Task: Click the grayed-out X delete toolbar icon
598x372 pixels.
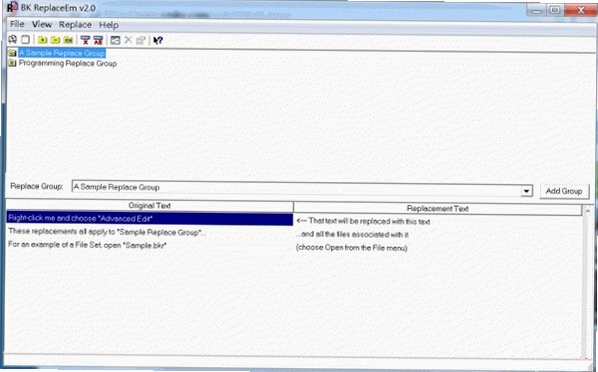Action: tap(128, 40)
